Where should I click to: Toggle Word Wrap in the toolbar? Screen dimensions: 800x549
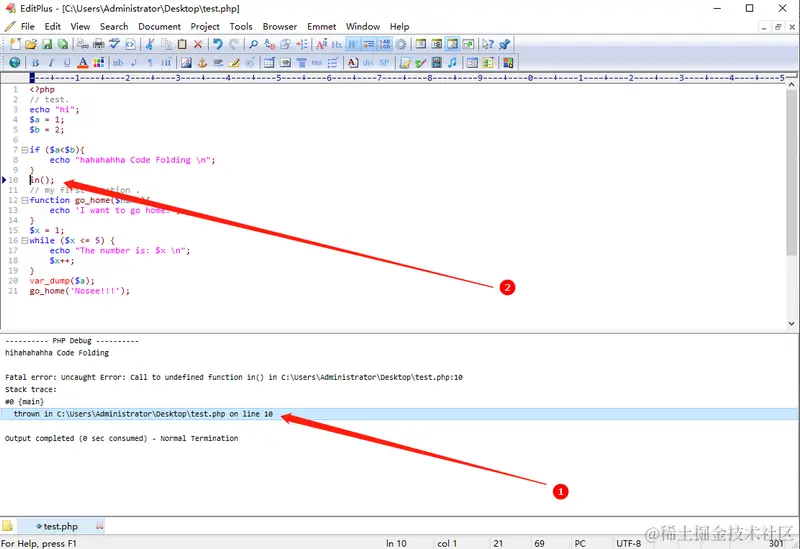click(x=353, y=44)
